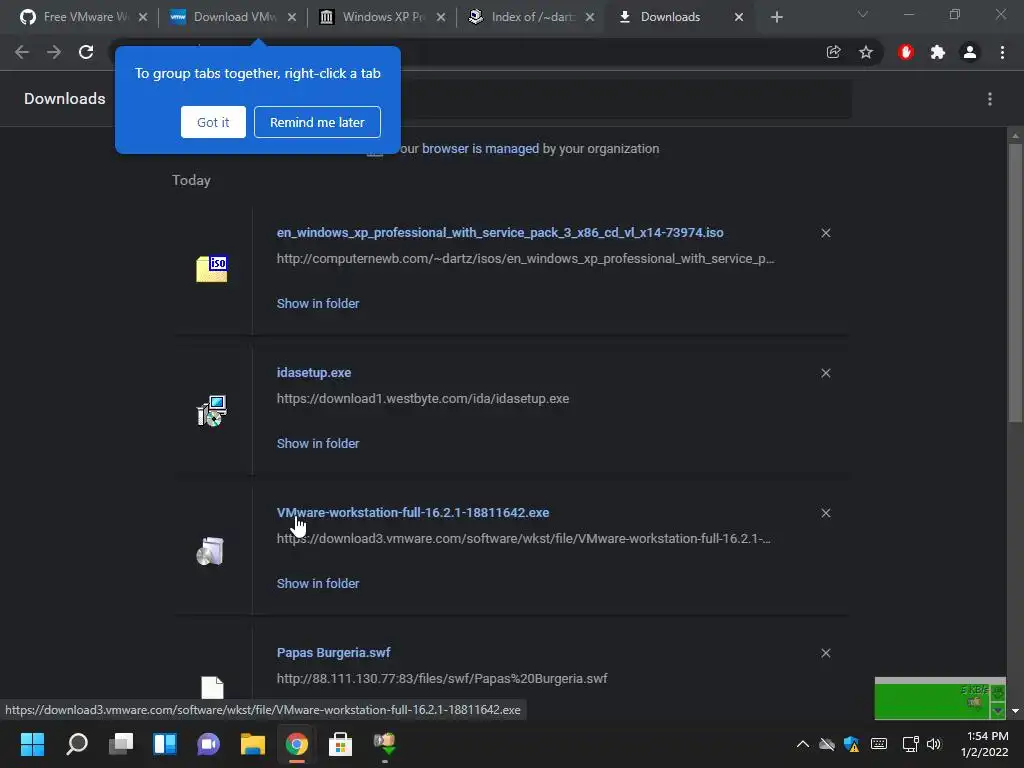Open the Chat taskbar icon

point(208,744)
